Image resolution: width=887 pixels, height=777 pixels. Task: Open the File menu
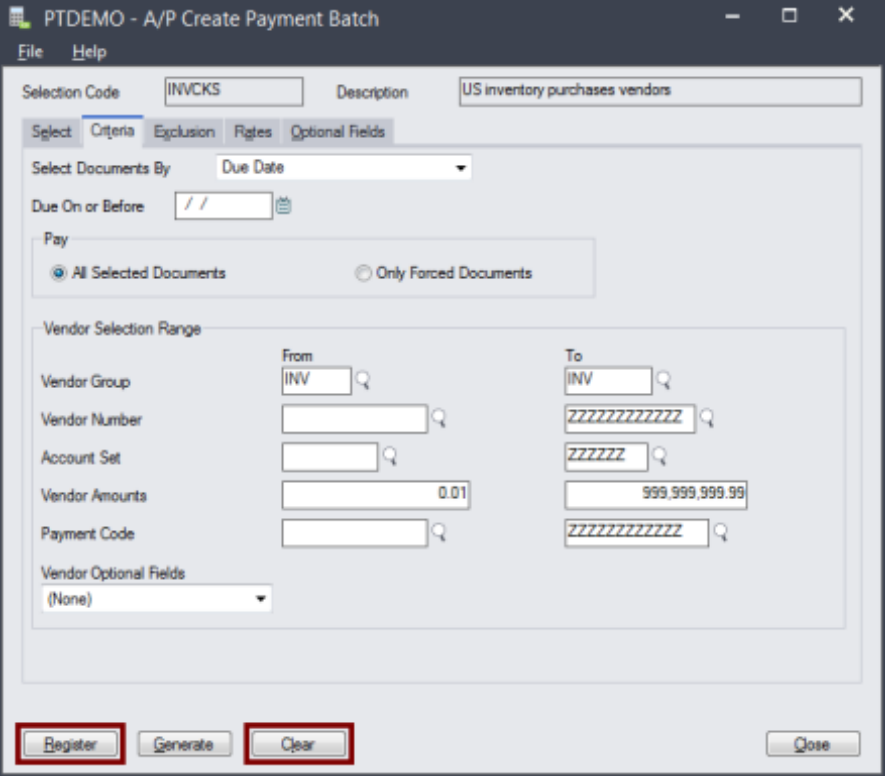(30, 52)
